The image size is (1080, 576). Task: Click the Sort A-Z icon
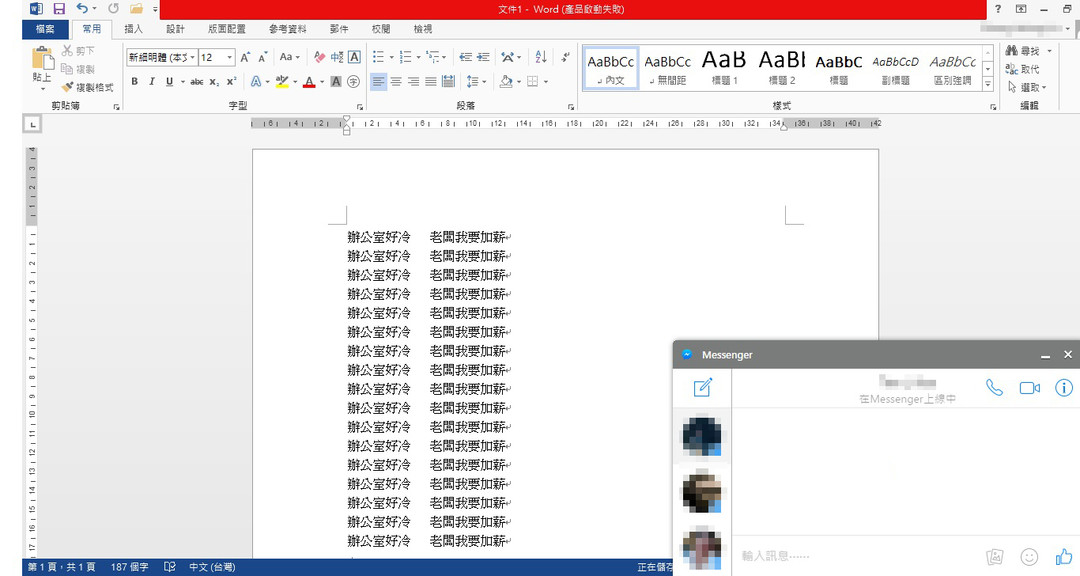[x=541, y=57]
